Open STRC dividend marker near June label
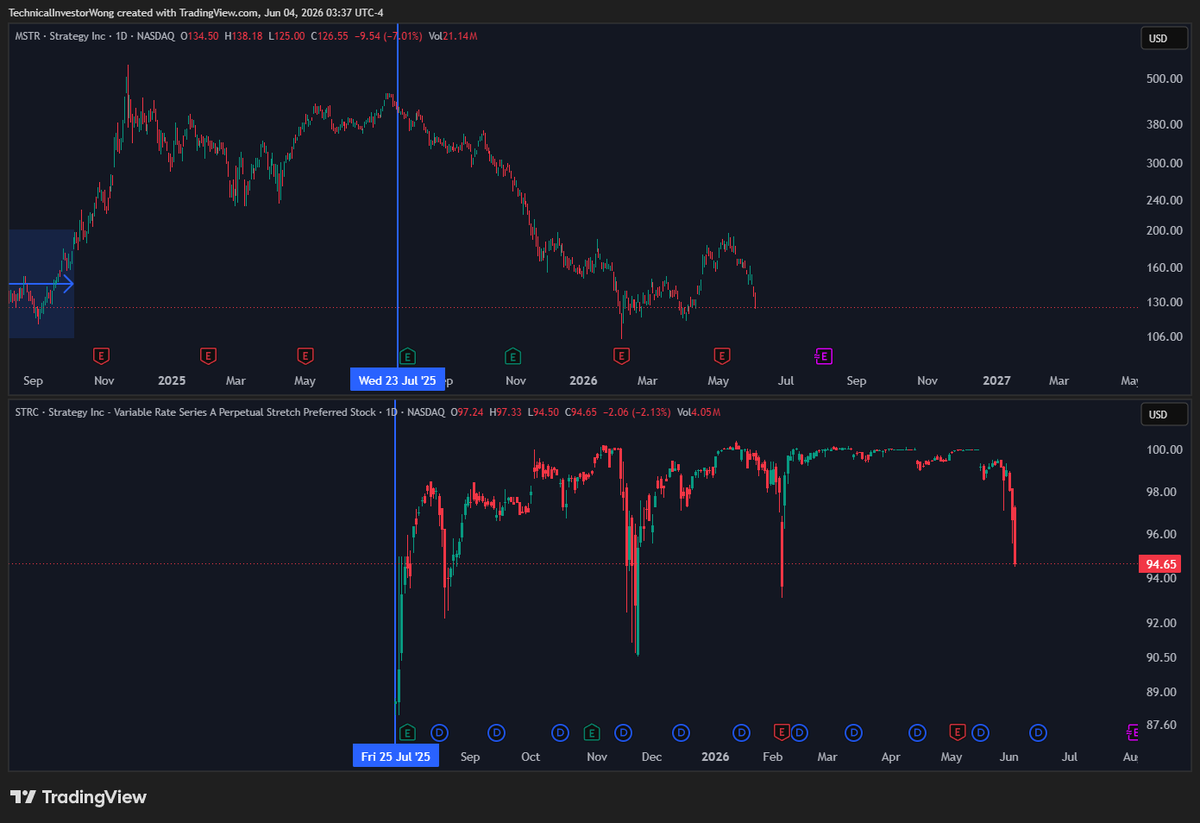Image resolution: width=1200 pixels, height=823 pixels. coord(1038,733)
